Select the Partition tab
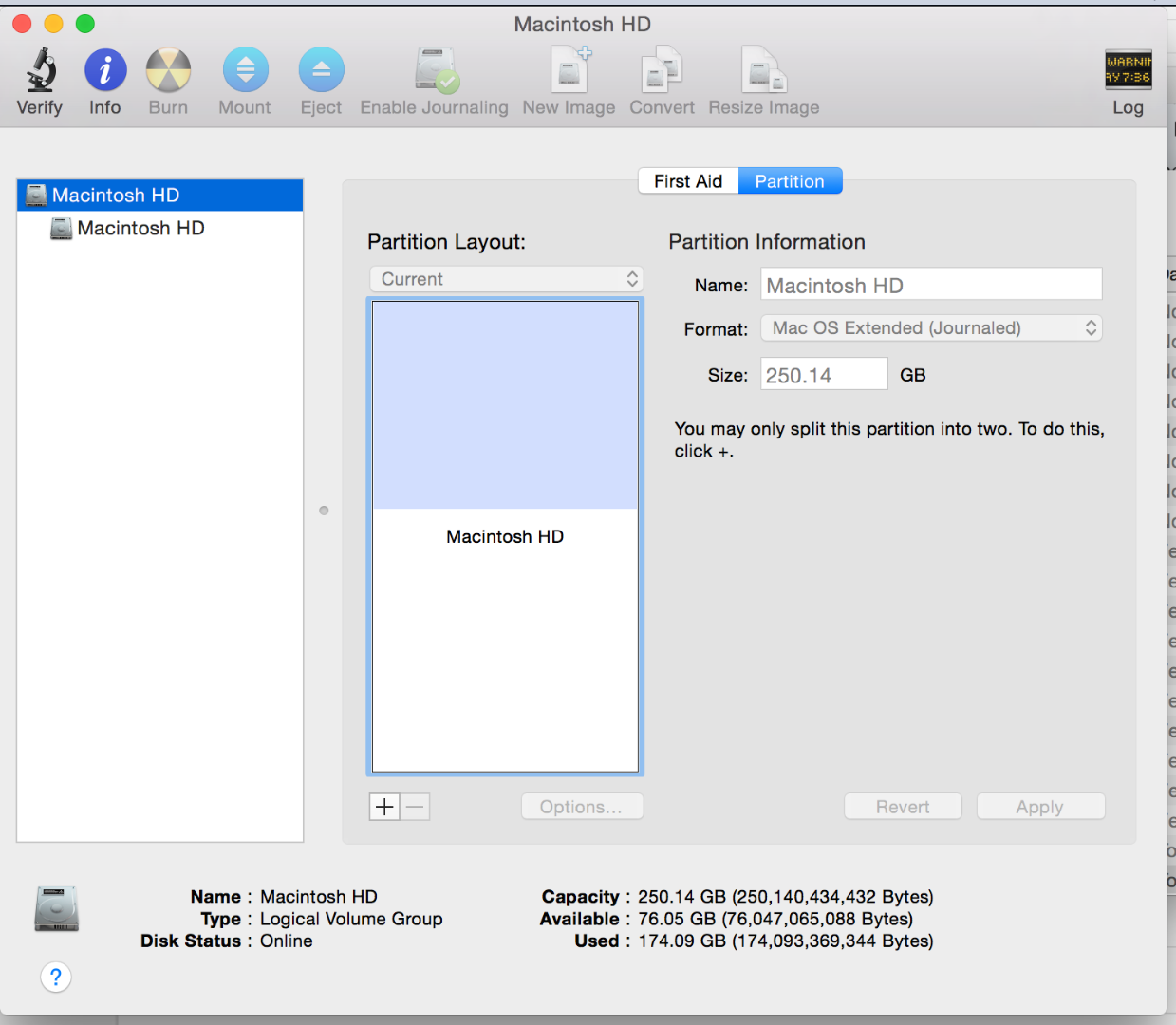Viewport: 1176px width, 1025px height. coord(791,180)
